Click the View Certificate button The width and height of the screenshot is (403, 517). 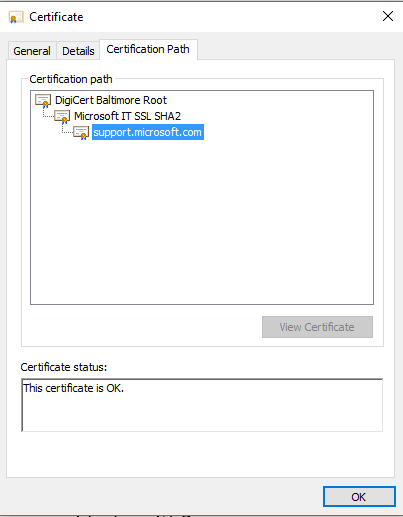click(317, 327)
